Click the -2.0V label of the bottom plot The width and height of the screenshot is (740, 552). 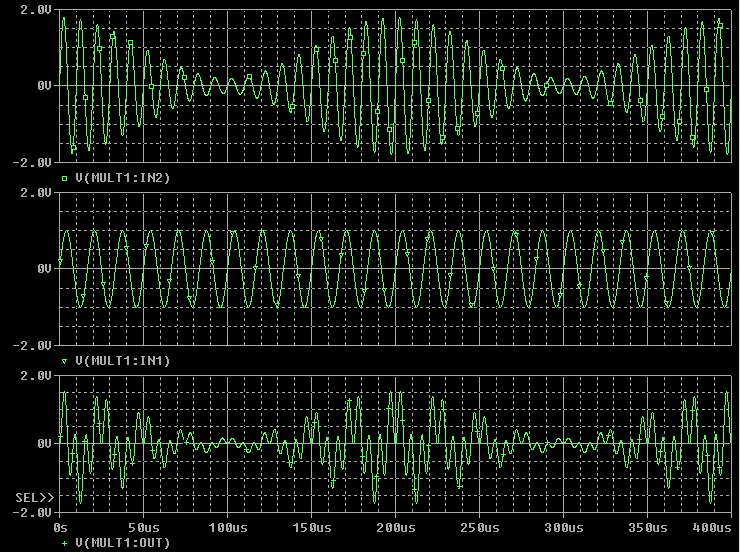click(x=32, y=512)
